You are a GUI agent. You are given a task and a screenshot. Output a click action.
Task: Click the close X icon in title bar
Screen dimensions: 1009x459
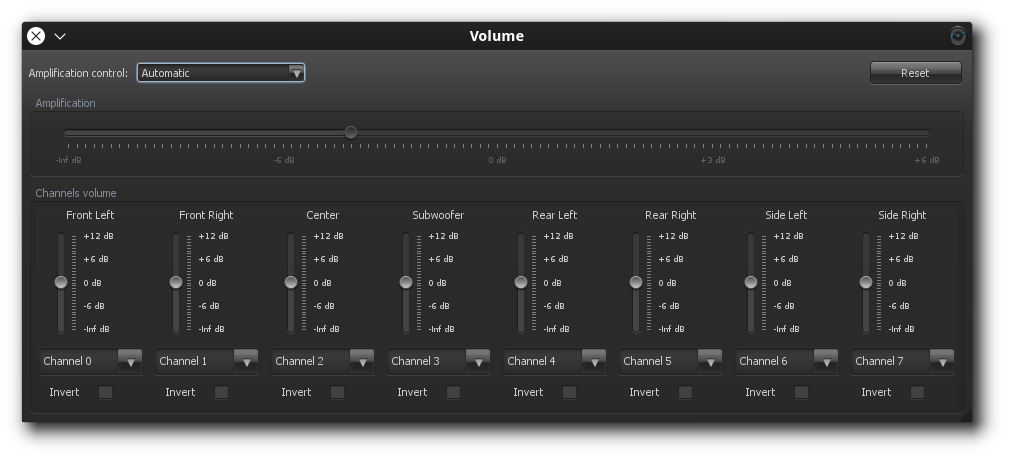(x=36, y=36)
